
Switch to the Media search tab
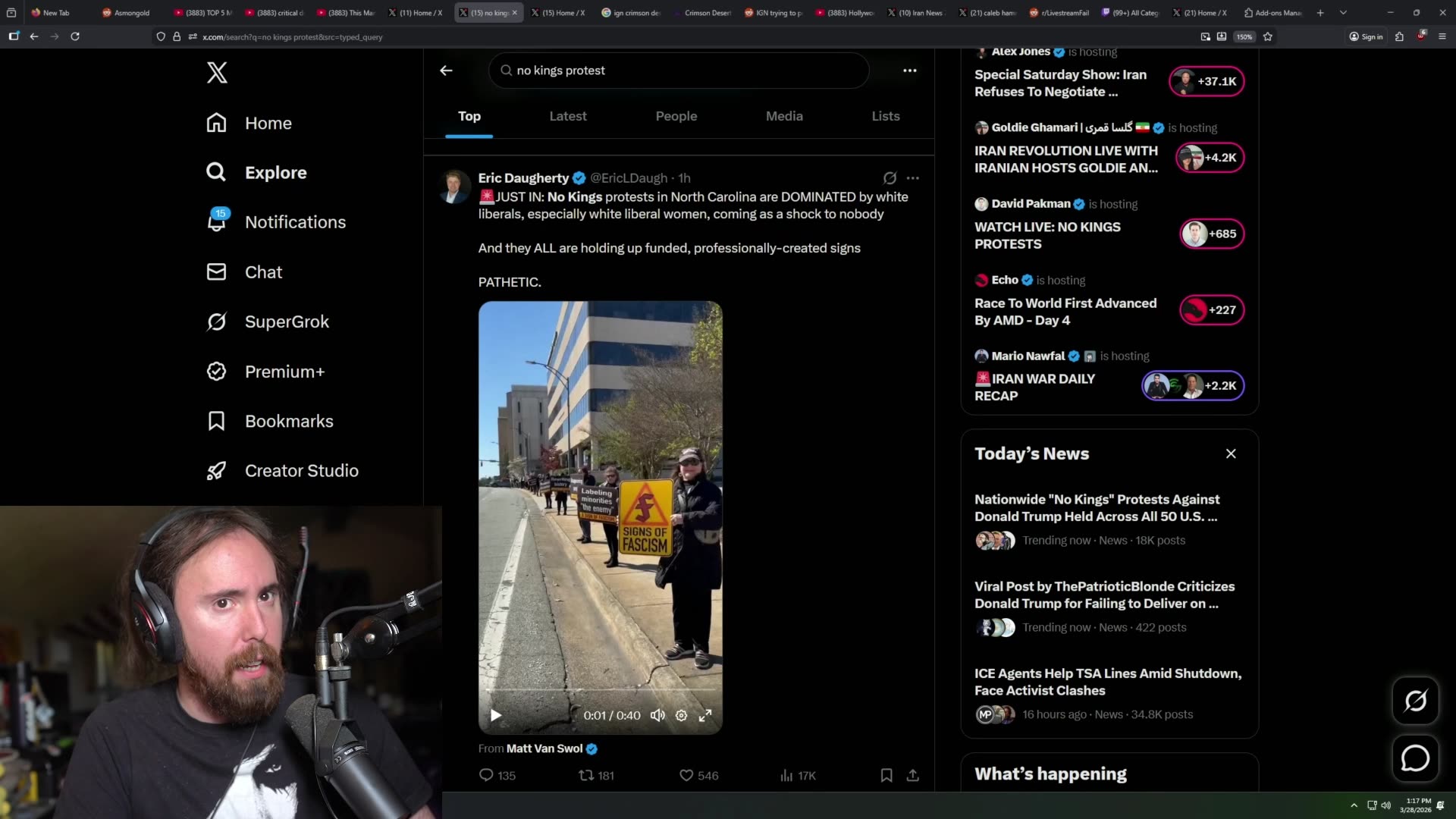(784, 116)
